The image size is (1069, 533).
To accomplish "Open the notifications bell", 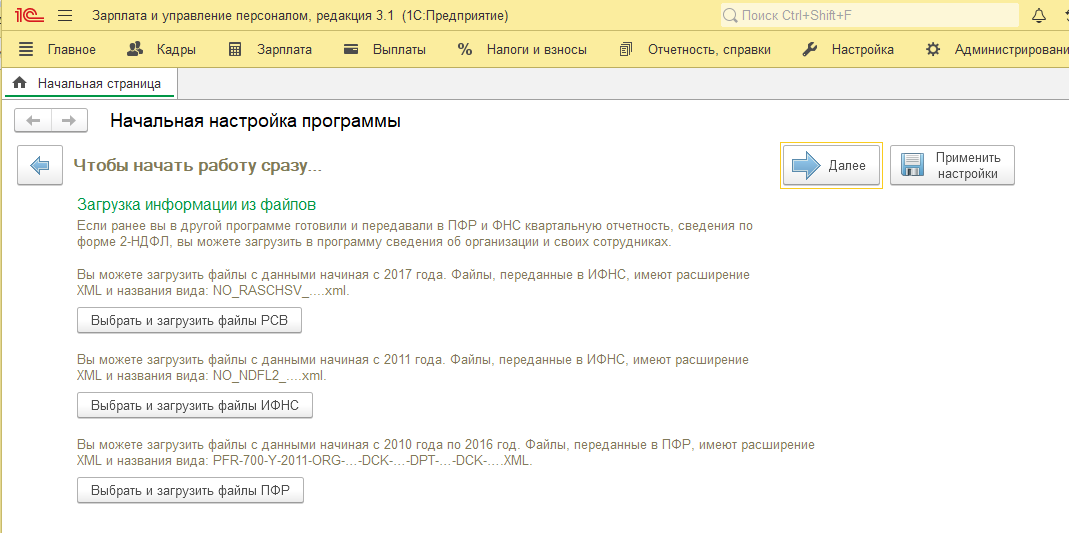I will 1040,16.
